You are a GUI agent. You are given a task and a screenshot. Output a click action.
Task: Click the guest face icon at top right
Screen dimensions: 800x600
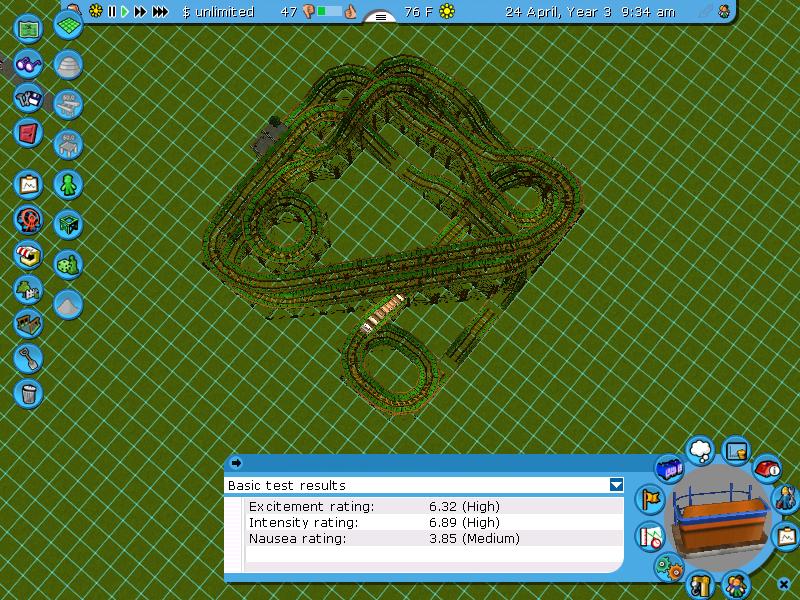pos(723,11)
